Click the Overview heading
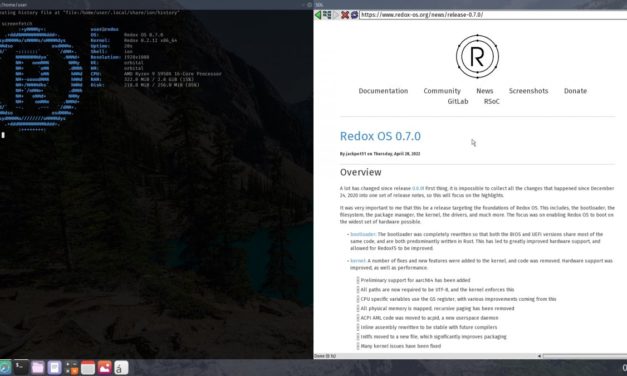 tap(360, 172)
